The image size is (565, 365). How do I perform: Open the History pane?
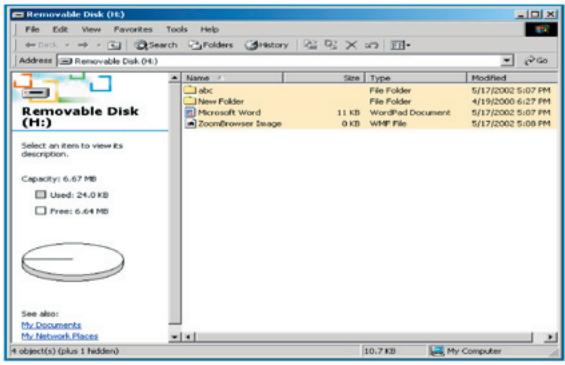click(x=267, y=45)
